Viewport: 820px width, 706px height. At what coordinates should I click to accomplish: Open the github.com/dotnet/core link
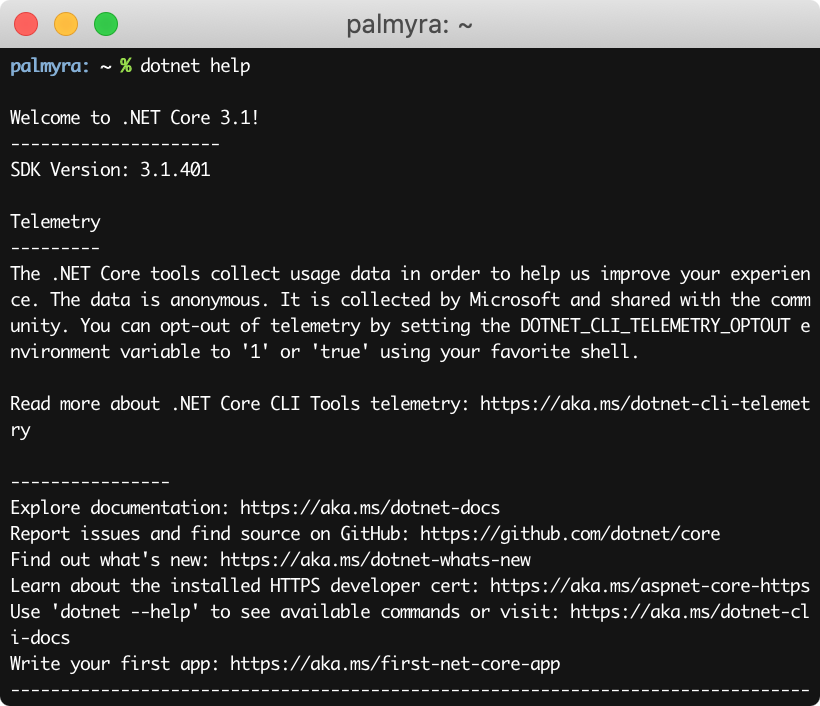[570, 534]
